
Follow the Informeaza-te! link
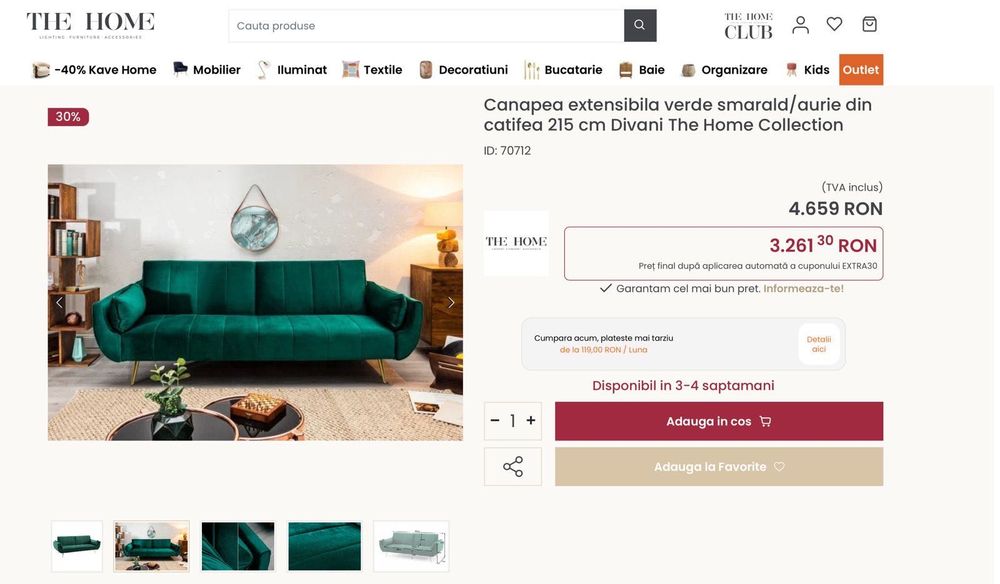(804, 289)
